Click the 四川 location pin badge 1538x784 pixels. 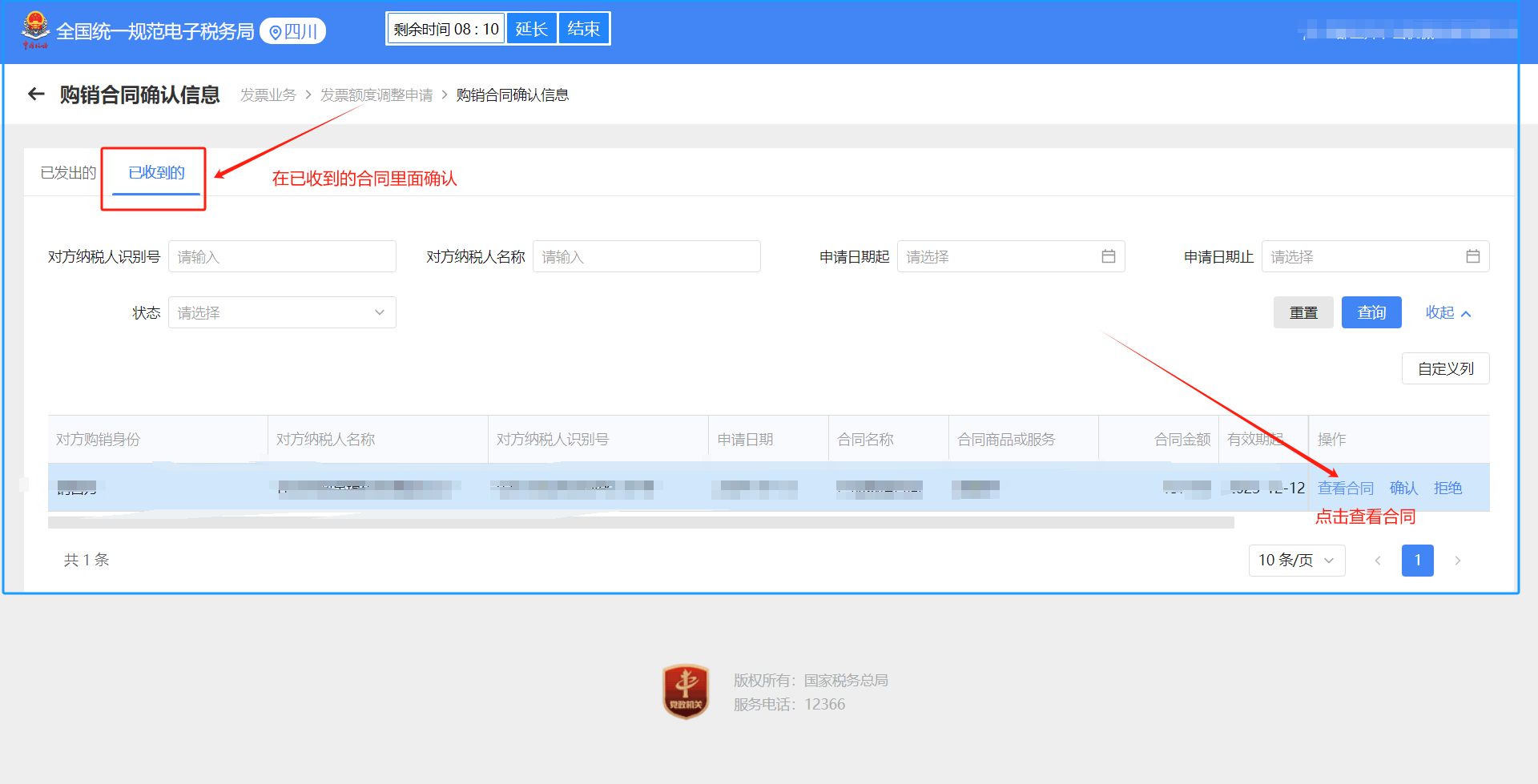293,31
